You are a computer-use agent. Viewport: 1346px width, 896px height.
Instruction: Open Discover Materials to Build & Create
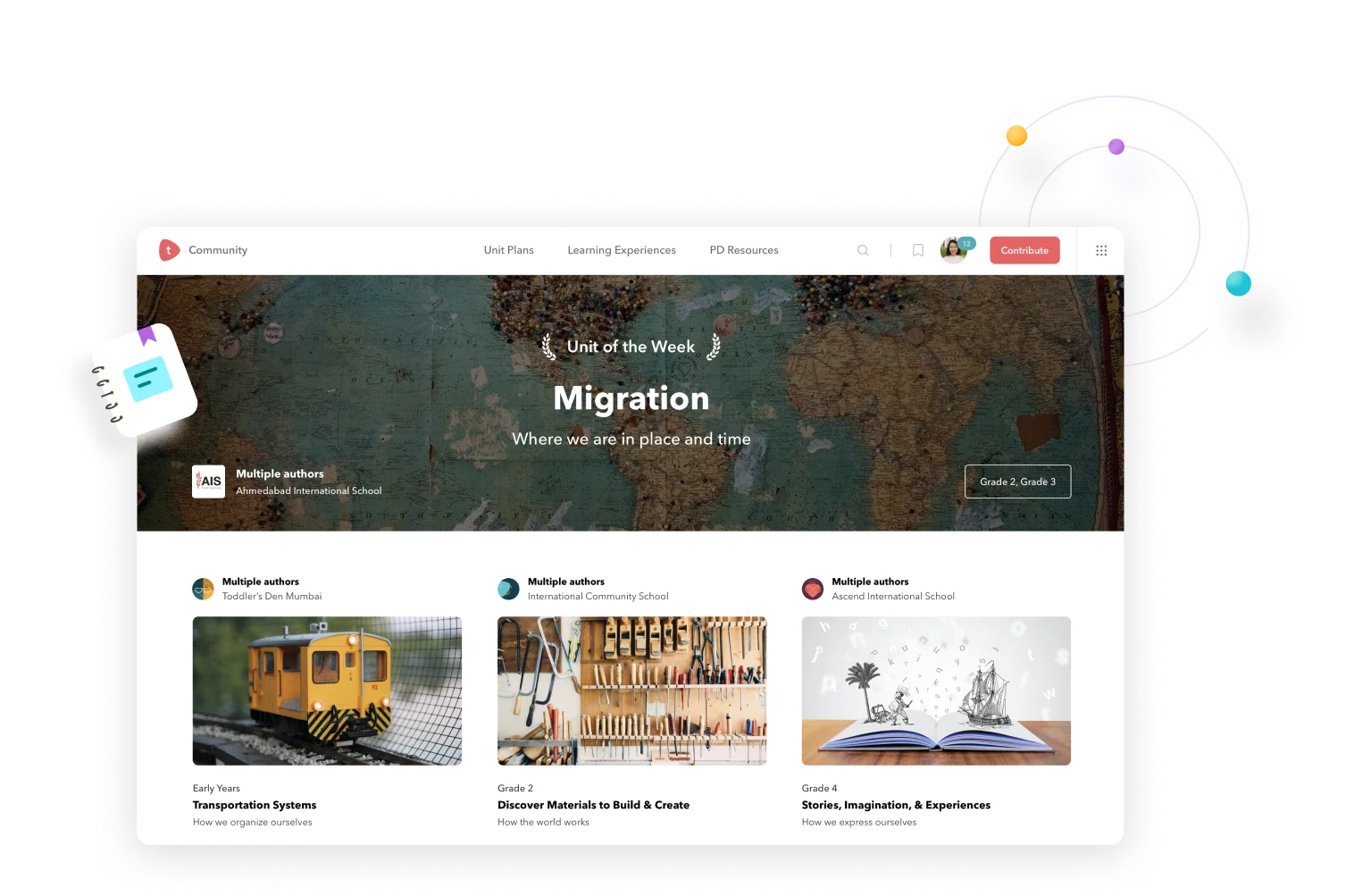coord(593,805)
